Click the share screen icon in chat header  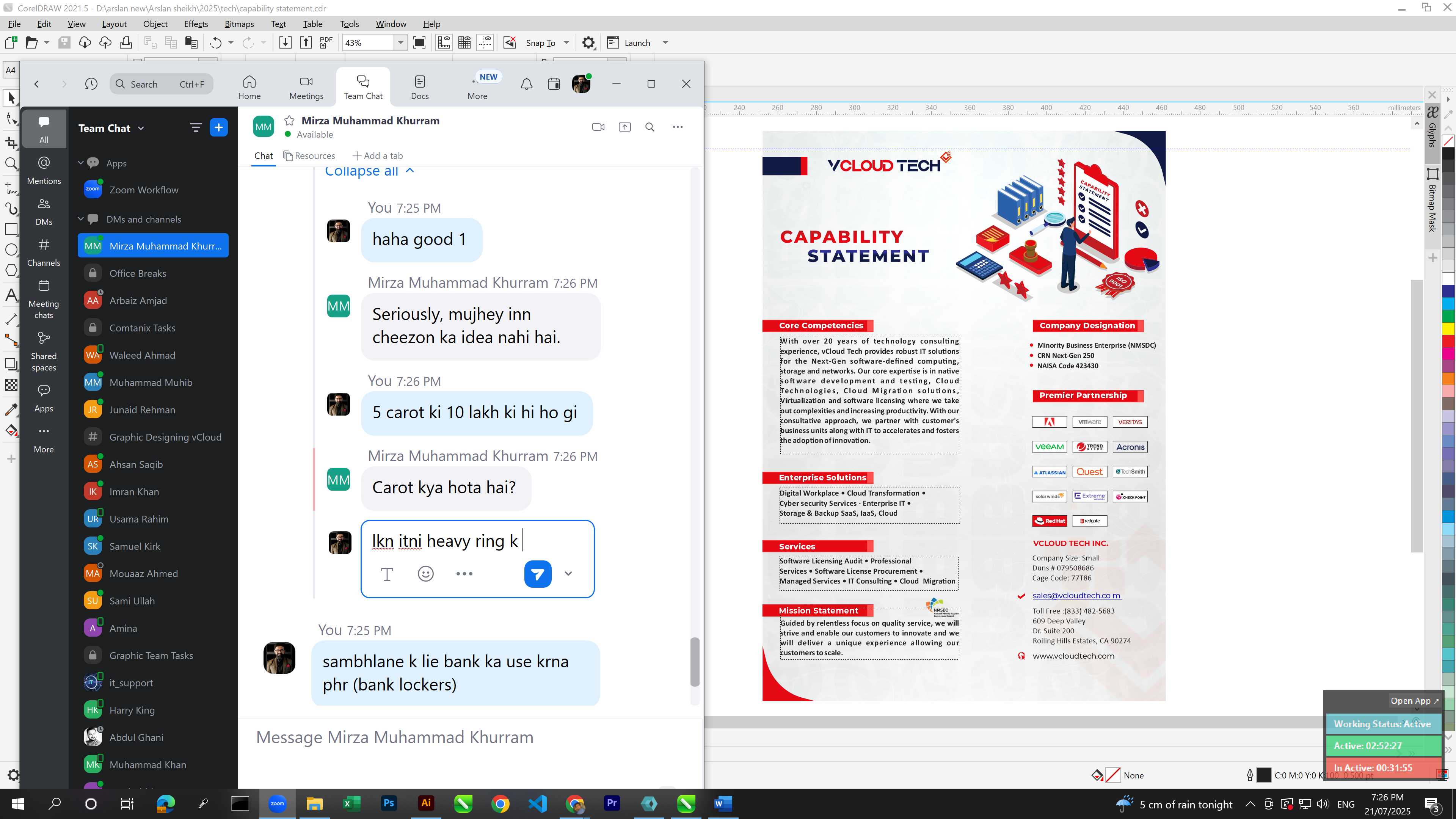624,127
